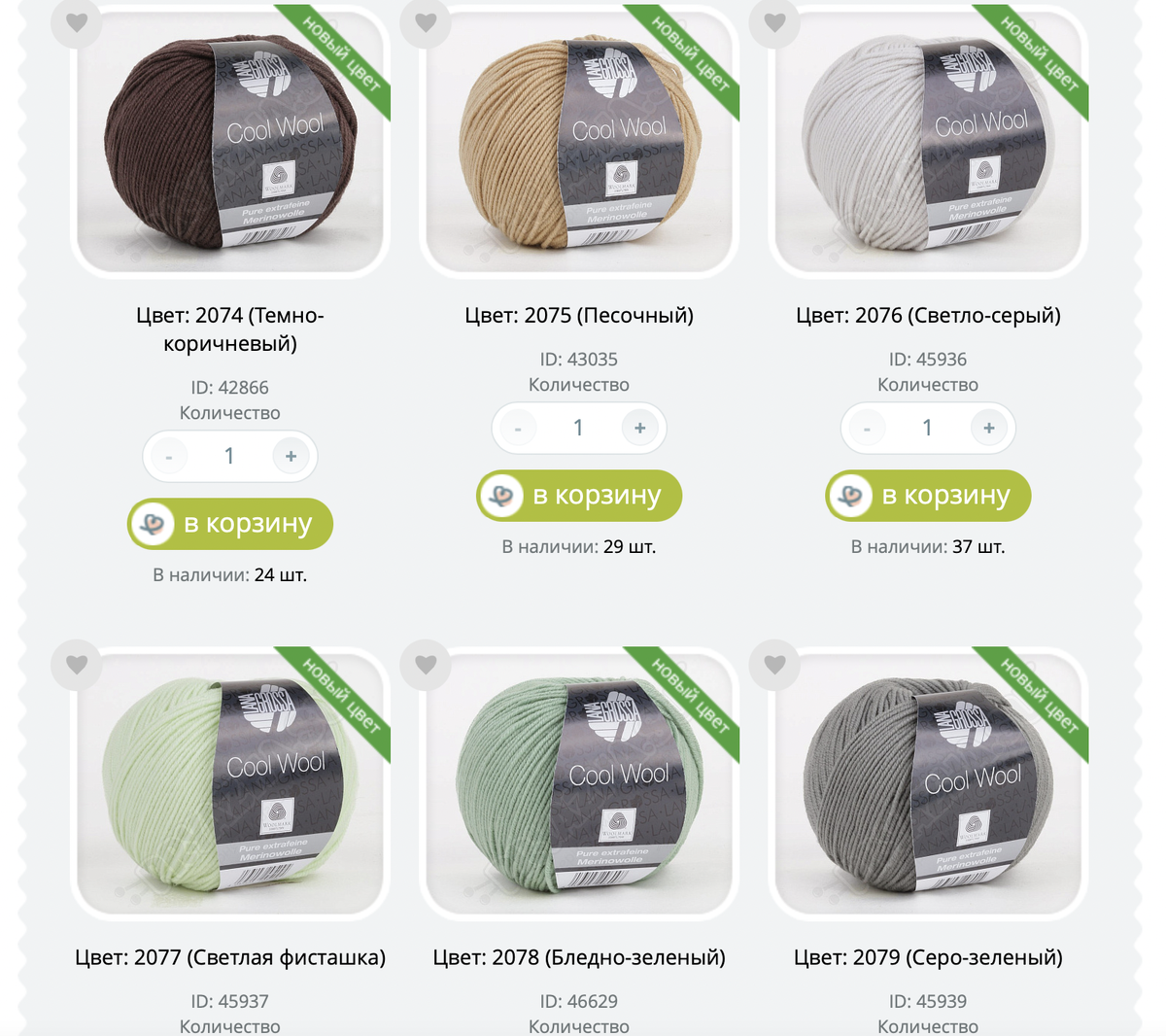The image size is (1166, 1036).
Task: Decrease quantity for color 2074 with minus
Action: tap(169, 456)
